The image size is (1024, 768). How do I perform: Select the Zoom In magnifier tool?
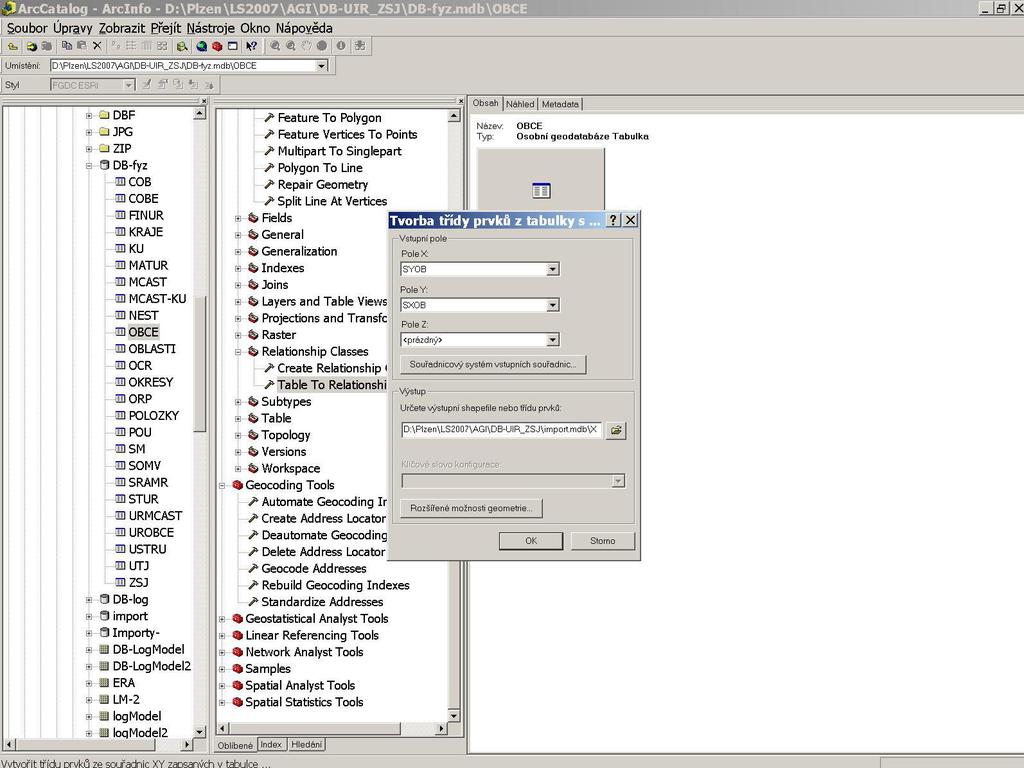click(x=275, y=46)
